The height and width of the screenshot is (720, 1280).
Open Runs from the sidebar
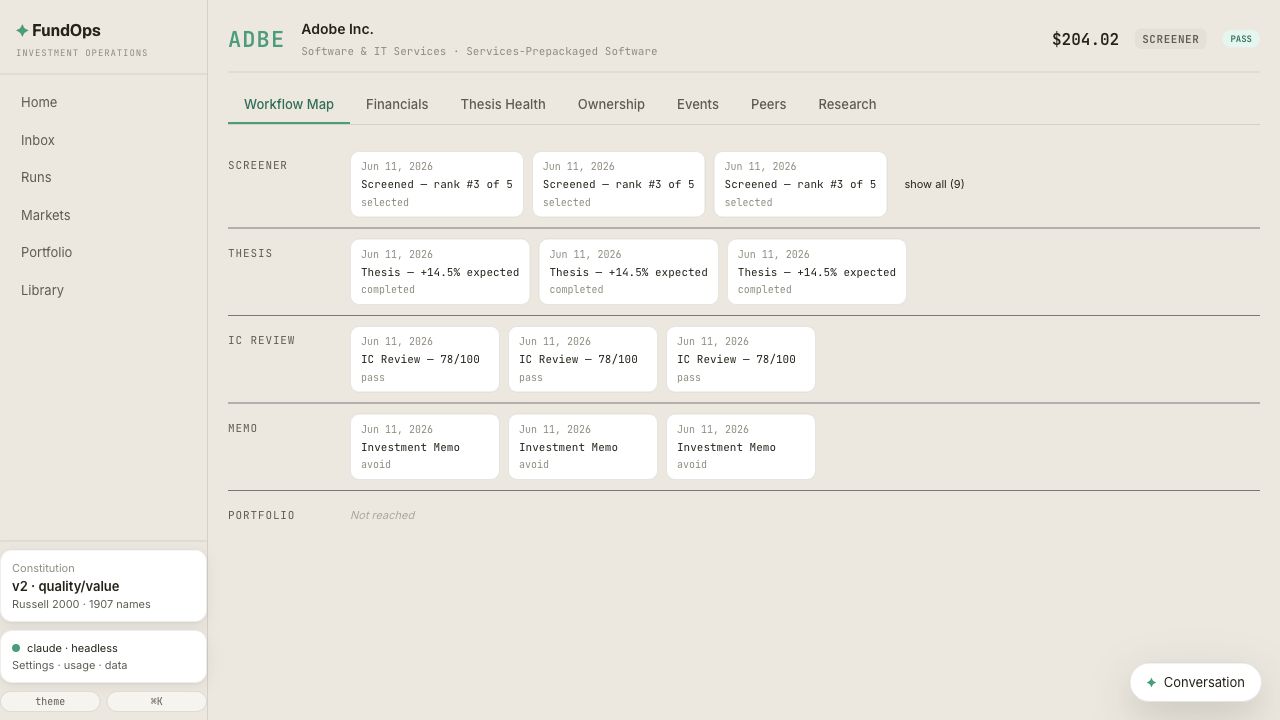[36, 178]
